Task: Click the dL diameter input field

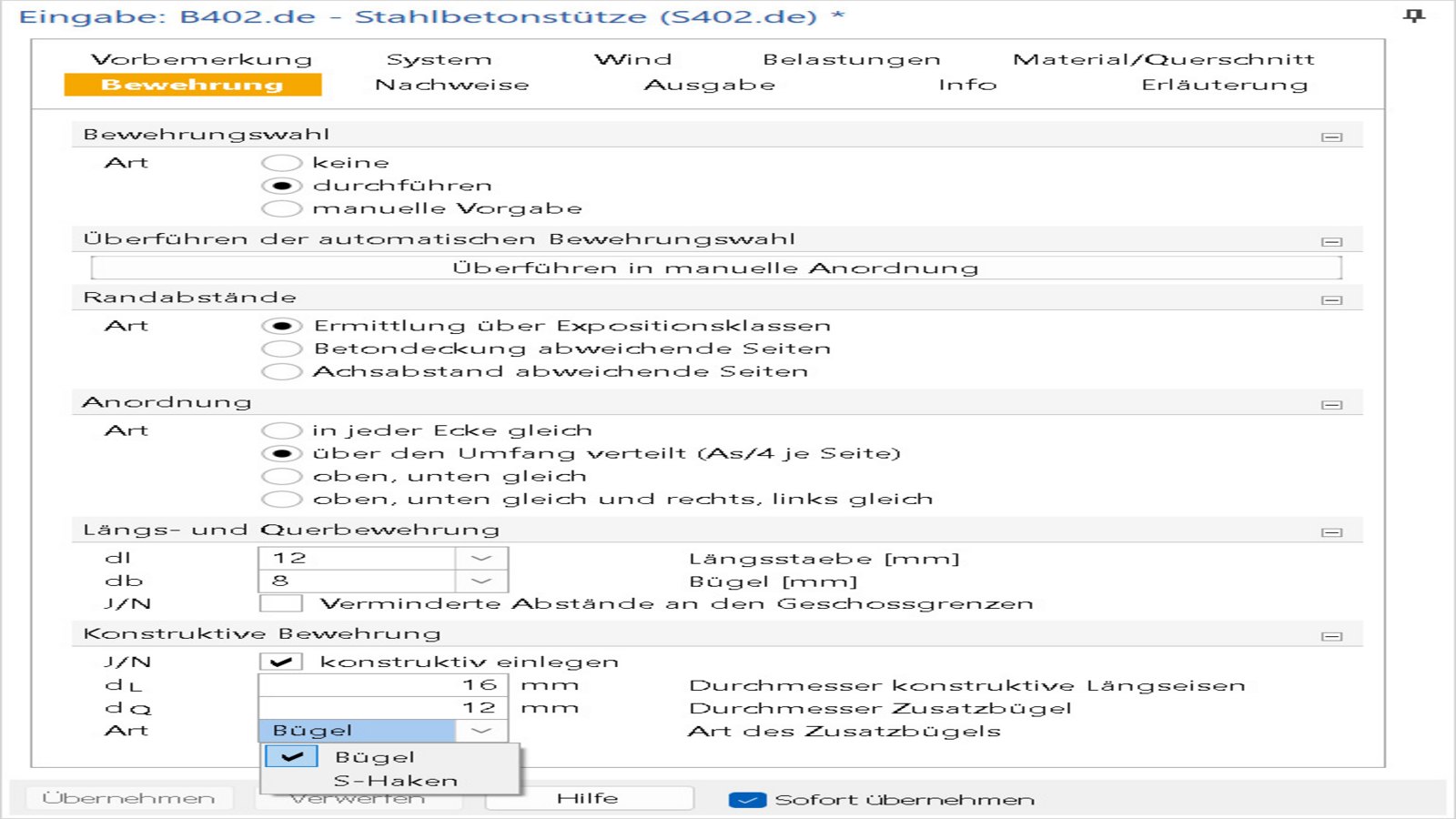Action: point(382,685)
